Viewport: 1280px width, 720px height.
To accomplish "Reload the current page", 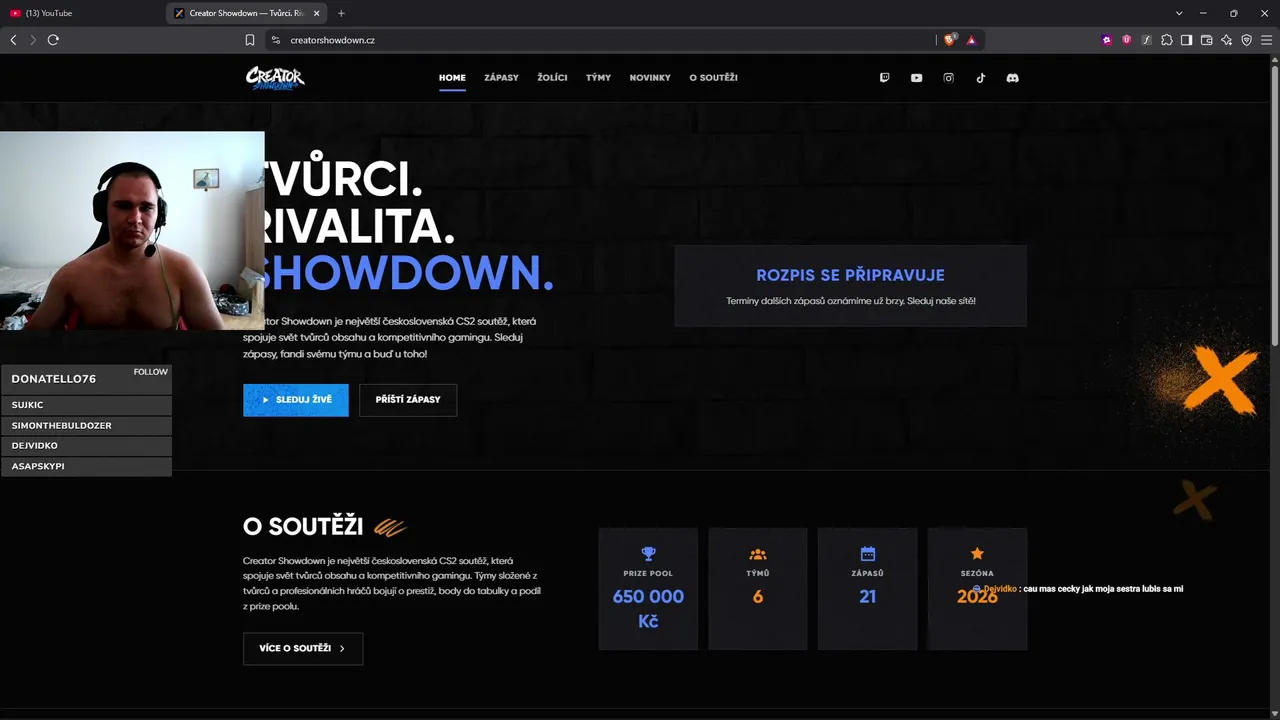I will point(53,40).
